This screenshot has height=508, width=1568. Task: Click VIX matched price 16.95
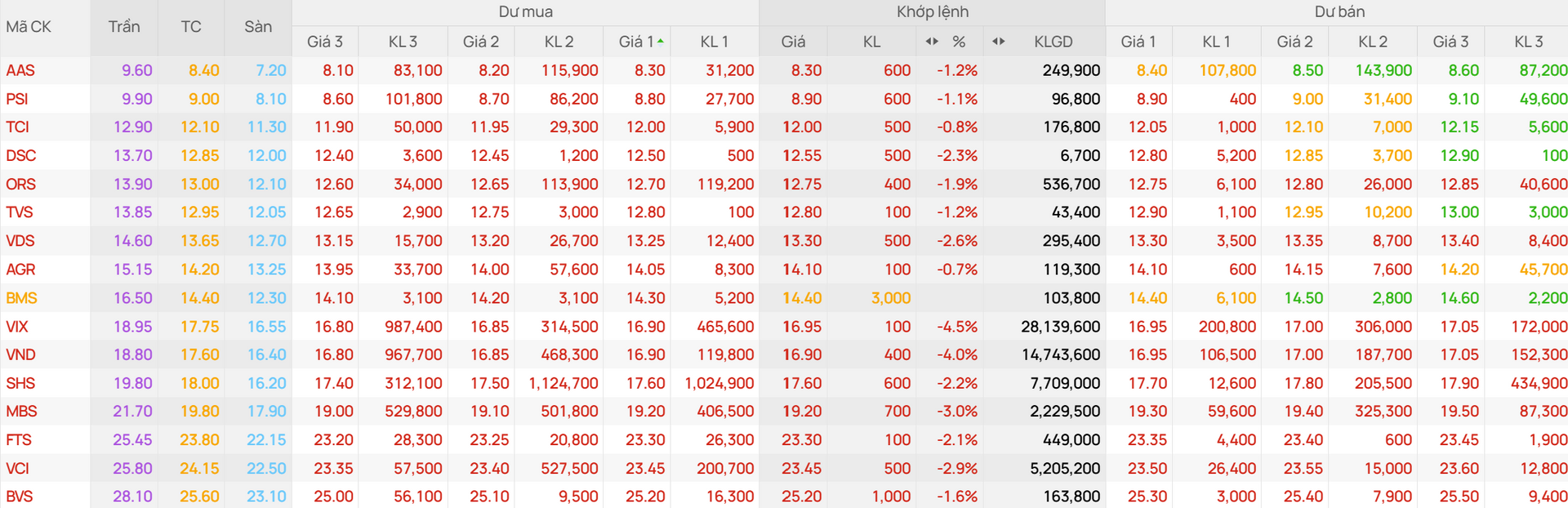pos(802,327)
